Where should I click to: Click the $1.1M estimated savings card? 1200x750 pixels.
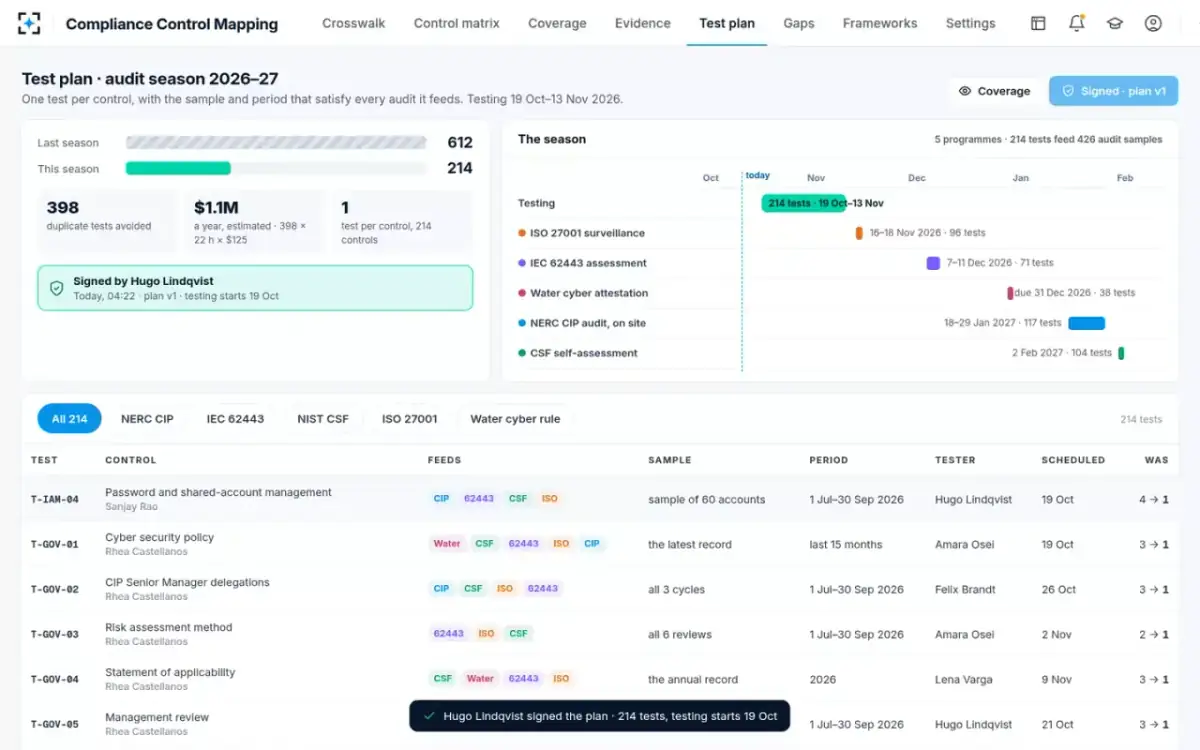pyautogui.click(x=255, y=220)
